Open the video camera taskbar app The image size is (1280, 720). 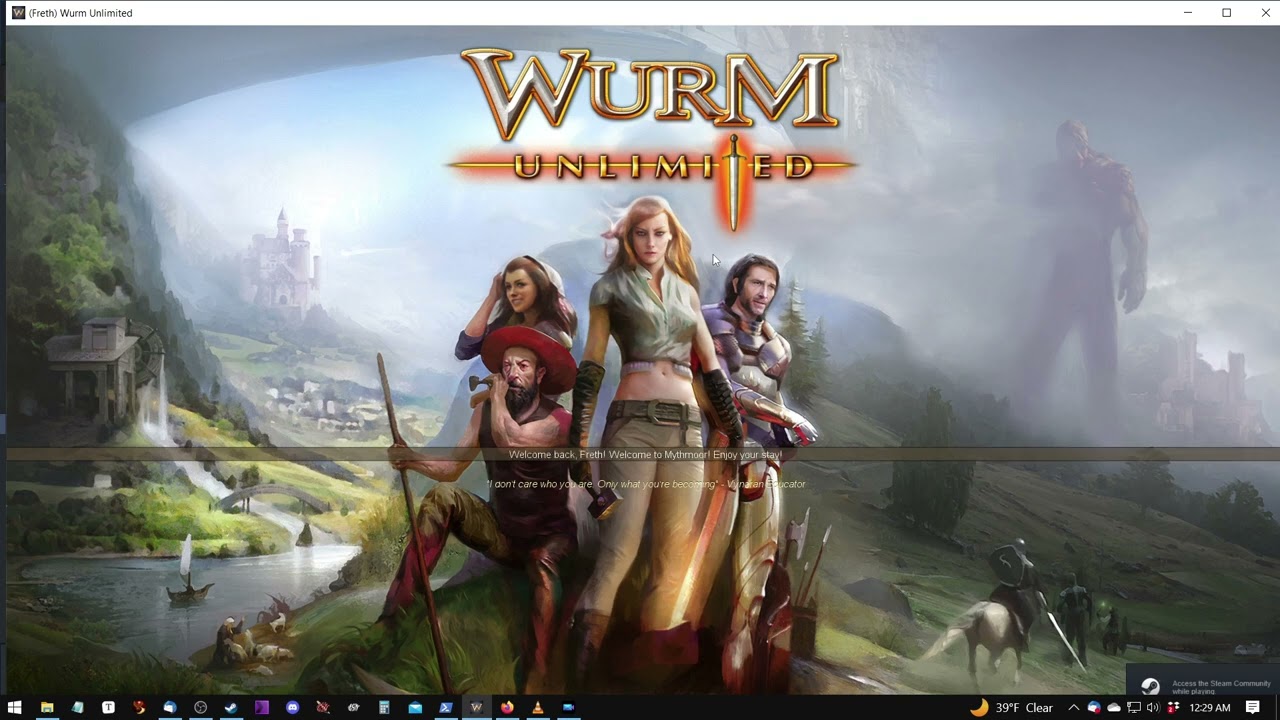[568, 707]
